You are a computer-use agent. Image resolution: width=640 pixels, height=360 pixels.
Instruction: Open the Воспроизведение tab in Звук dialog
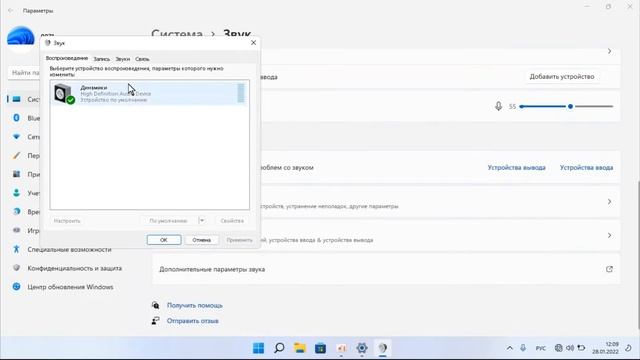tap(67, 58)
